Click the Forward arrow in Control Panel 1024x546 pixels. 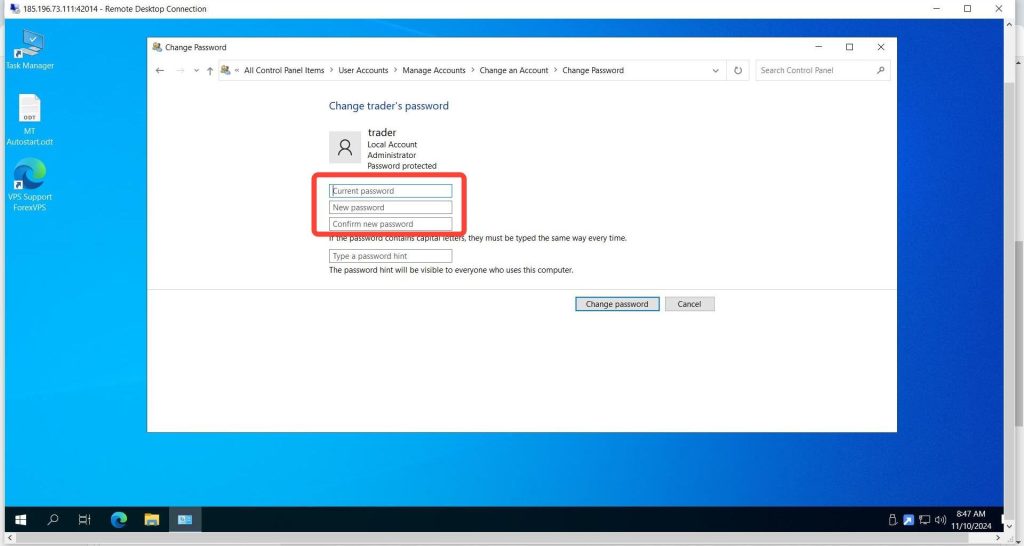(x=180, y=71)
